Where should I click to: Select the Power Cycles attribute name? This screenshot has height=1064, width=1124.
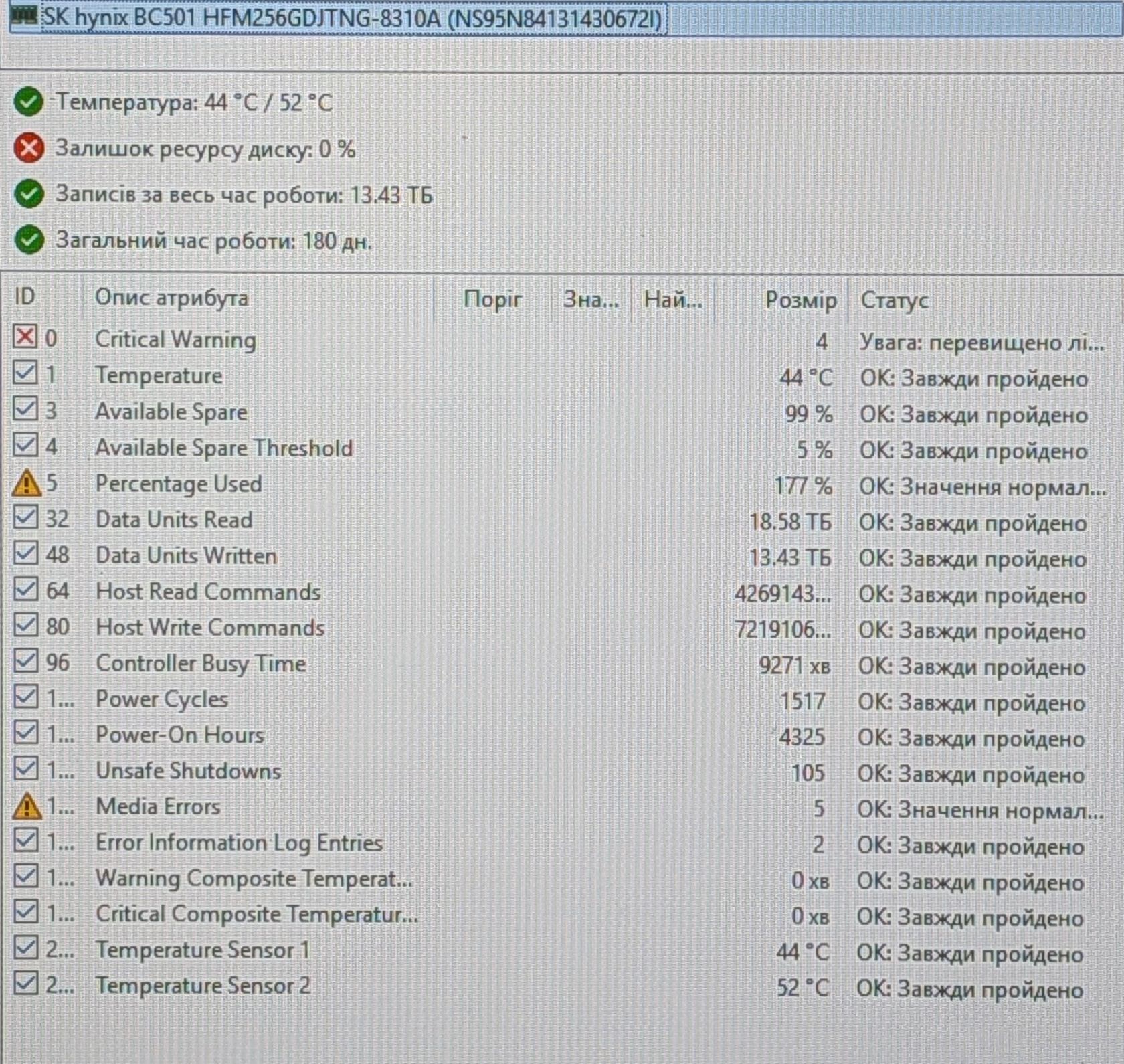point(162,699)
